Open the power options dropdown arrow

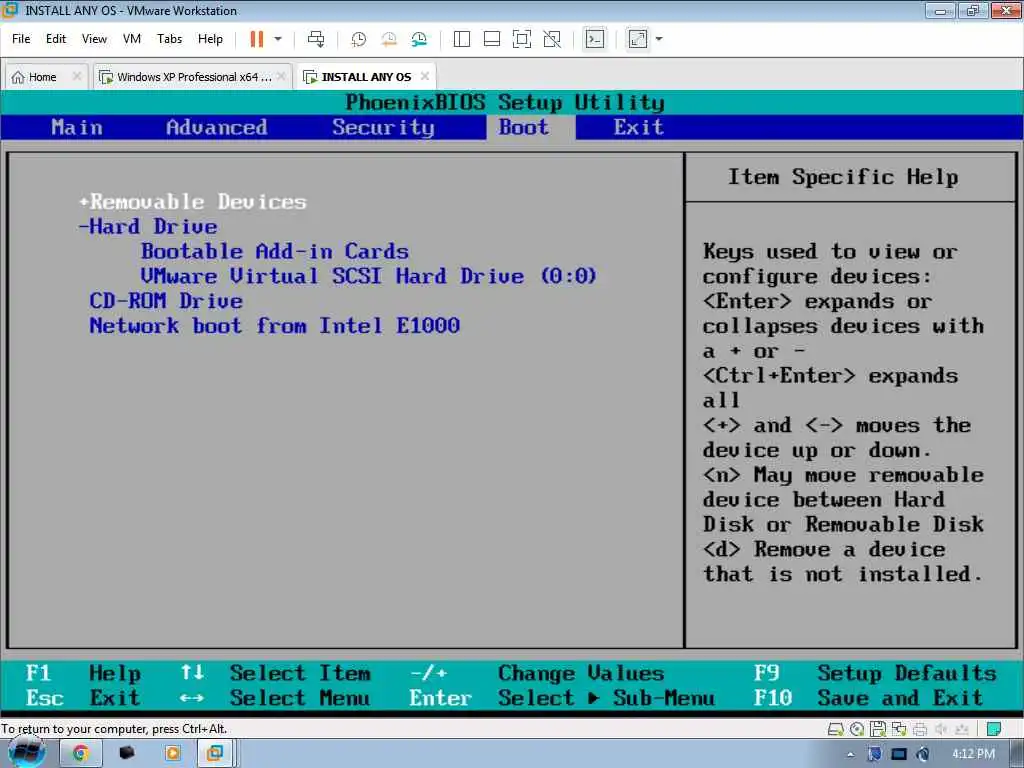pos(278,39)
